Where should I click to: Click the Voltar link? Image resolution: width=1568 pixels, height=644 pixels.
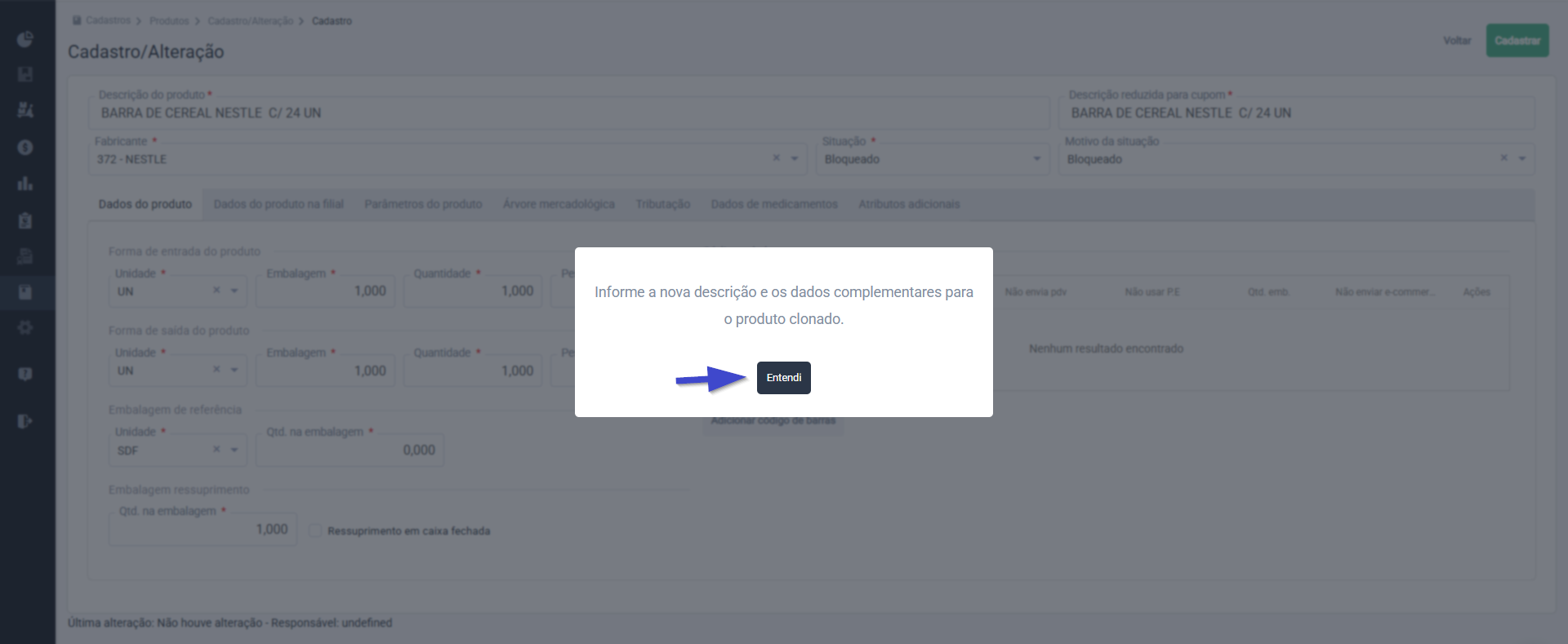pos(1457,41)
